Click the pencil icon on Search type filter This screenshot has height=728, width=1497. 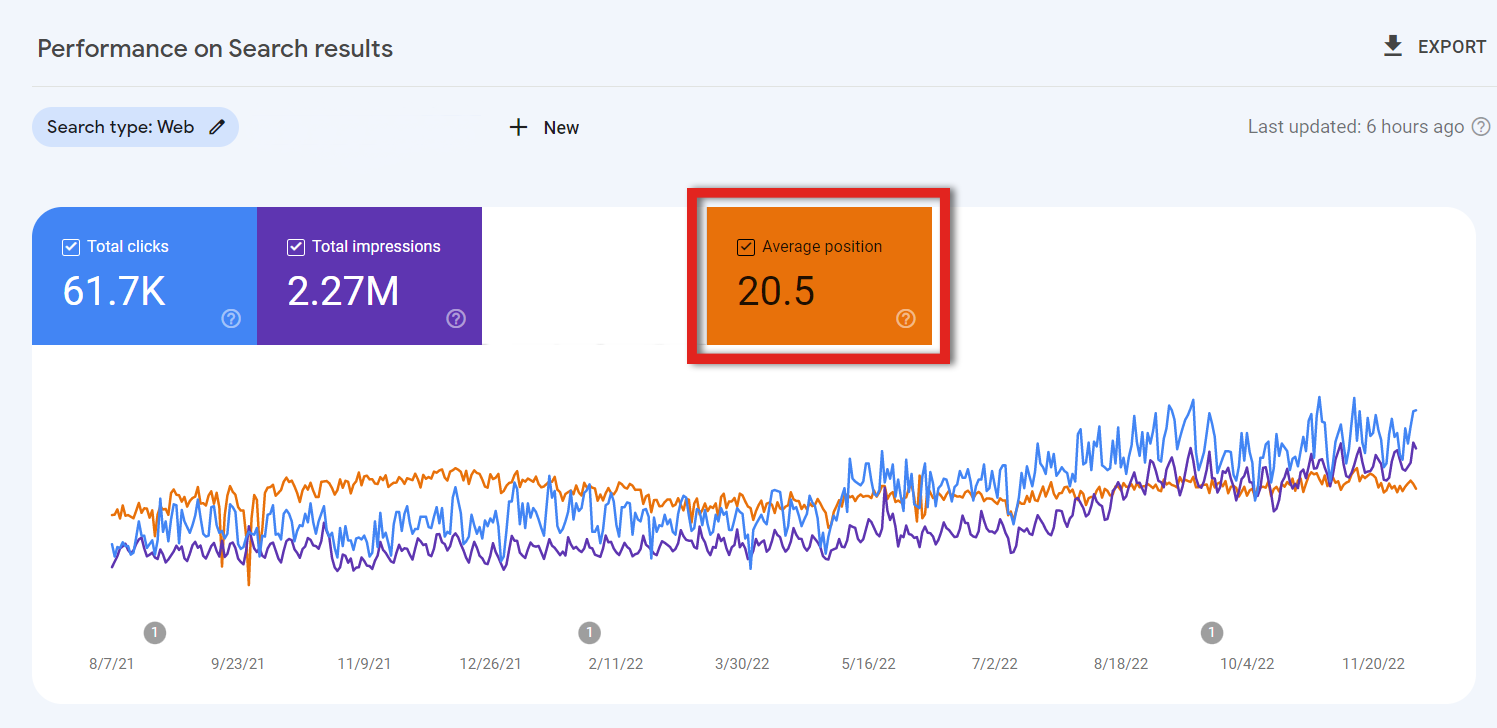coord(218,127)
